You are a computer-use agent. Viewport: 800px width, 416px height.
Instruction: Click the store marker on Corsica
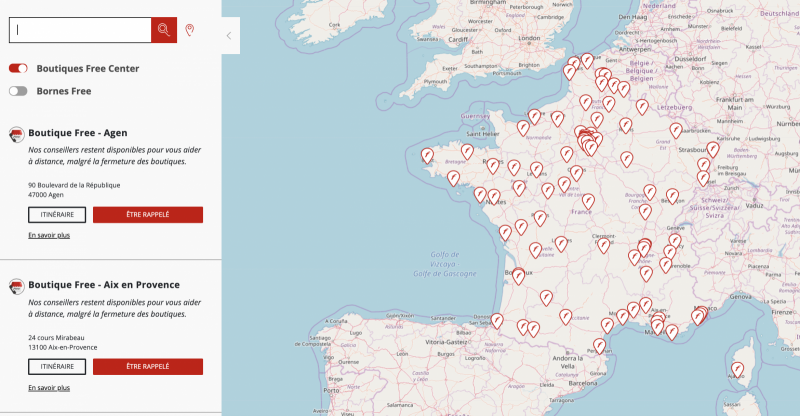click(x=738, y=369)
